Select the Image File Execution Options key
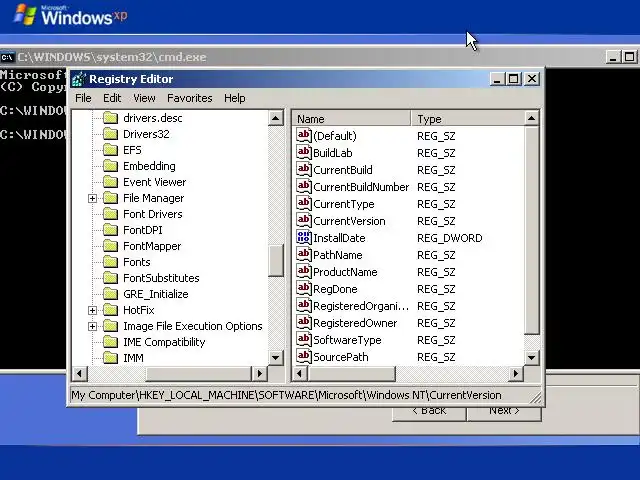This screenshot has width=640, height=480. tap(193, 326)
